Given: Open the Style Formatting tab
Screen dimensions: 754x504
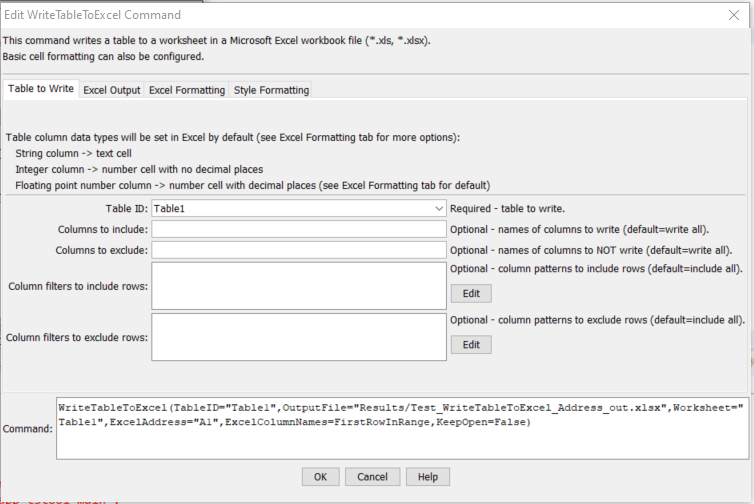Looking at the screenshot, I should [271, 90].
